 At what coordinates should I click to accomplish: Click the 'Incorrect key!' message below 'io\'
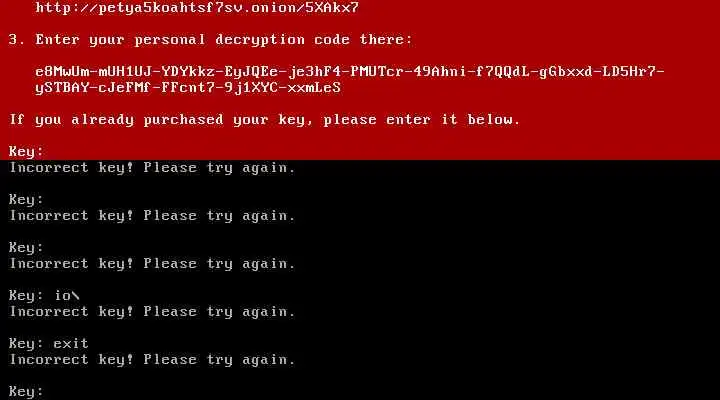(152, 312)
